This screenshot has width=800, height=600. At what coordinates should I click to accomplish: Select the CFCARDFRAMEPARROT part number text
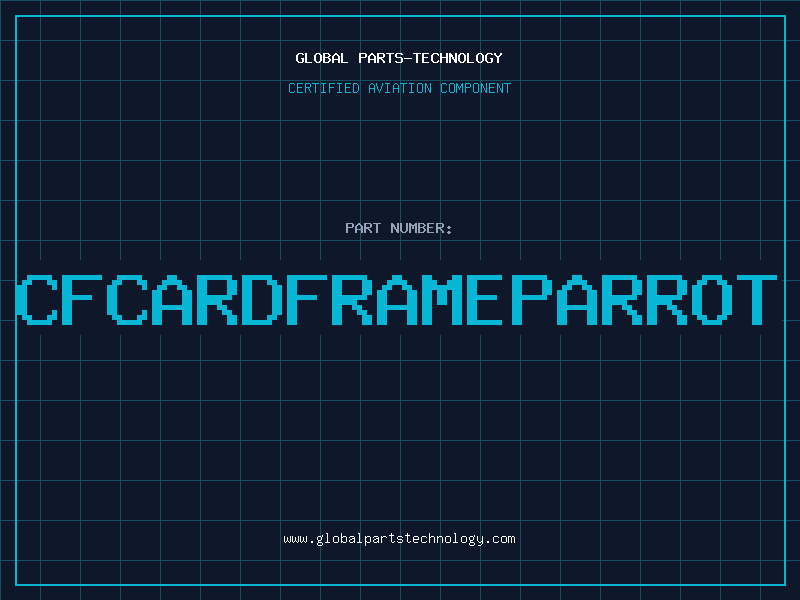[x=397, y=299]
